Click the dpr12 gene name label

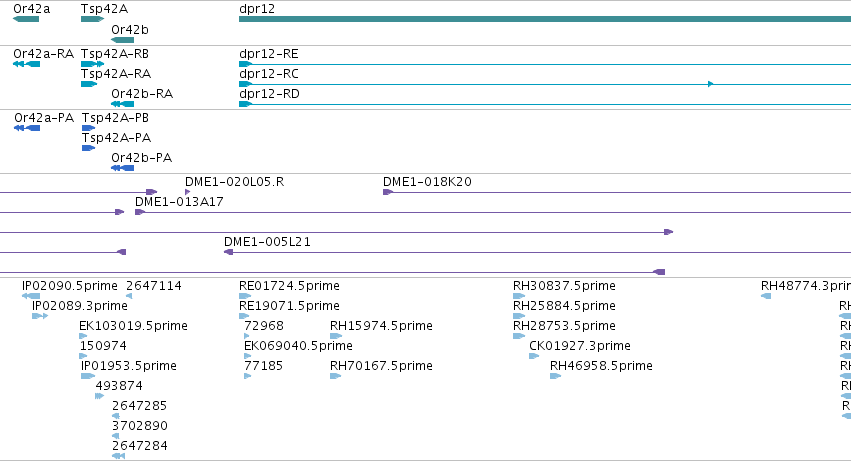click(x=257, y=9)
